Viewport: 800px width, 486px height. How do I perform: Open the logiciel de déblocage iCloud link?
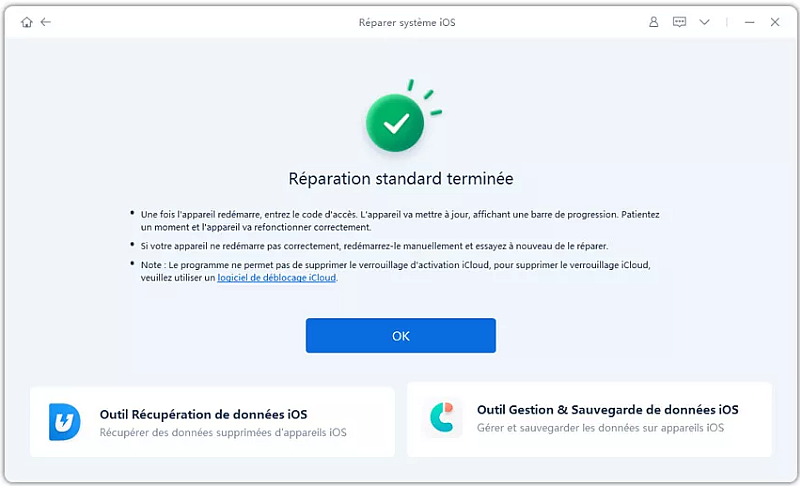click(277, 278)
